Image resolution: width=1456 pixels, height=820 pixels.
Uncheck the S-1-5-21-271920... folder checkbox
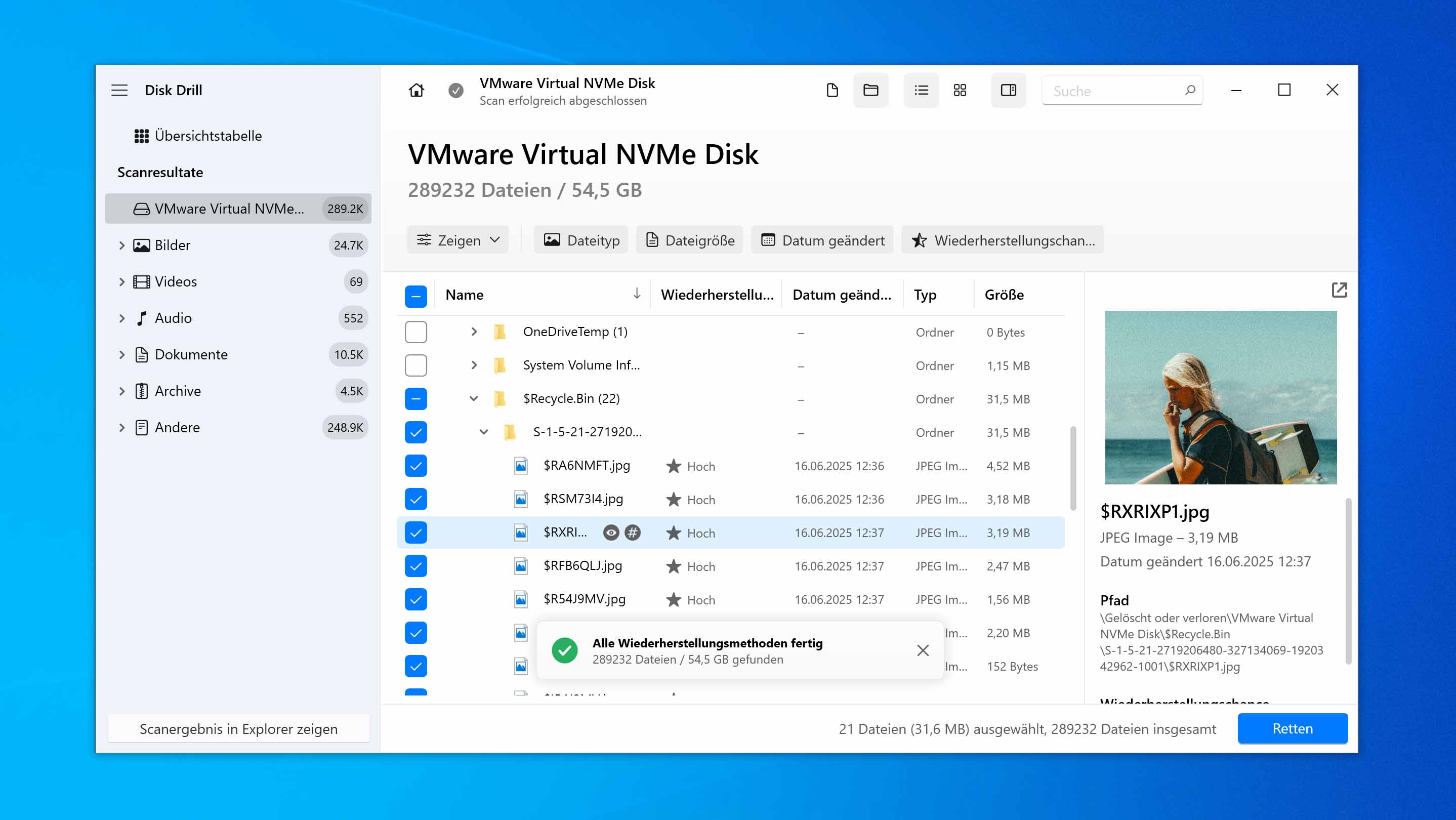[x=415, y=432]
